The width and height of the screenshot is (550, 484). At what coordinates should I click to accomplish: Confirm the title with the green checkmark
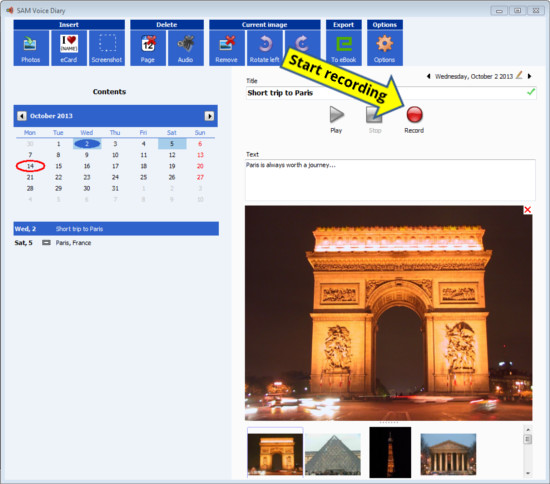[x=531, y=92]
